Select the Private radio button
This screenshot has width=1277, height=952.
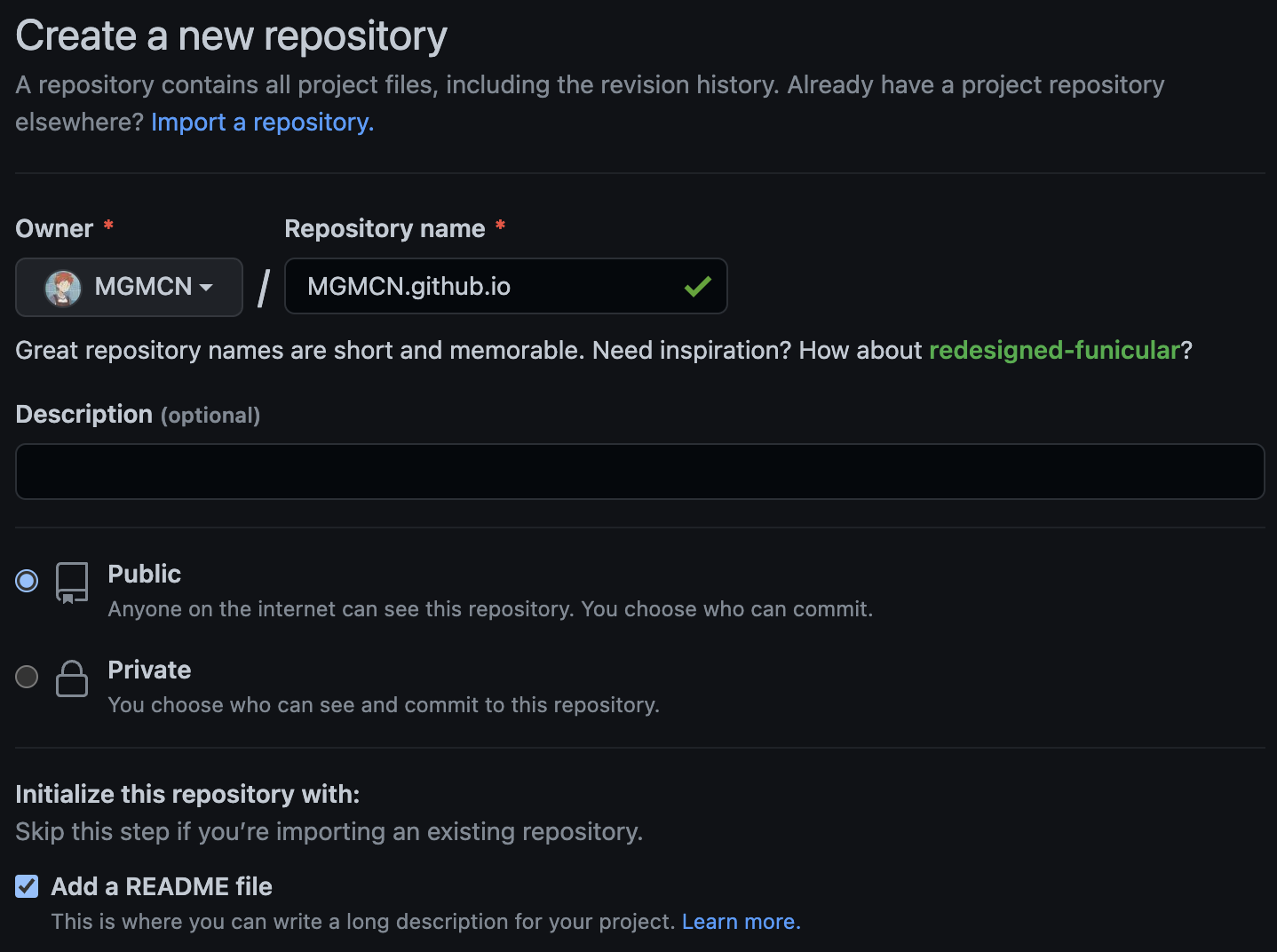(27, 677)
